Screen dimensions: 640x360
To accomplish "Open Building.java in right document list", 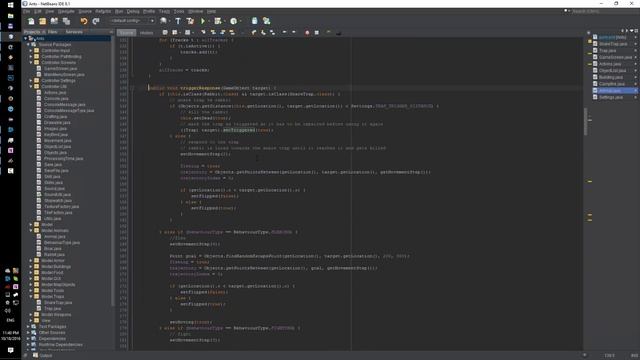I will click(x=611, y=77).
